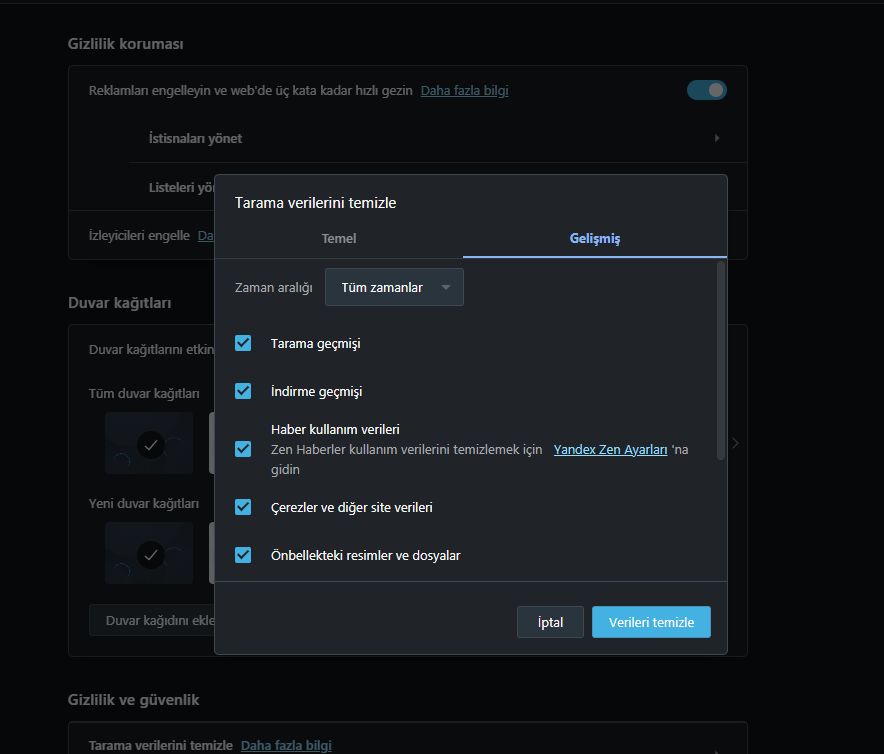Toggle the Haber kullanım verileri checkbox
The width and height of the screenshot is (884, 754).
[243, 449]
